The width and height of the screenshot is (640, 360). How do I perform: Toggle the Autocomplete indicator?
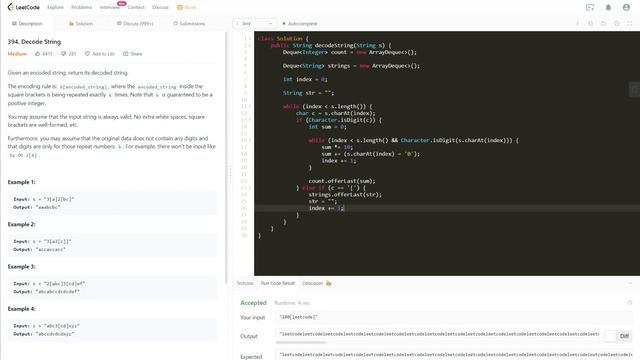tap(300, 24)
